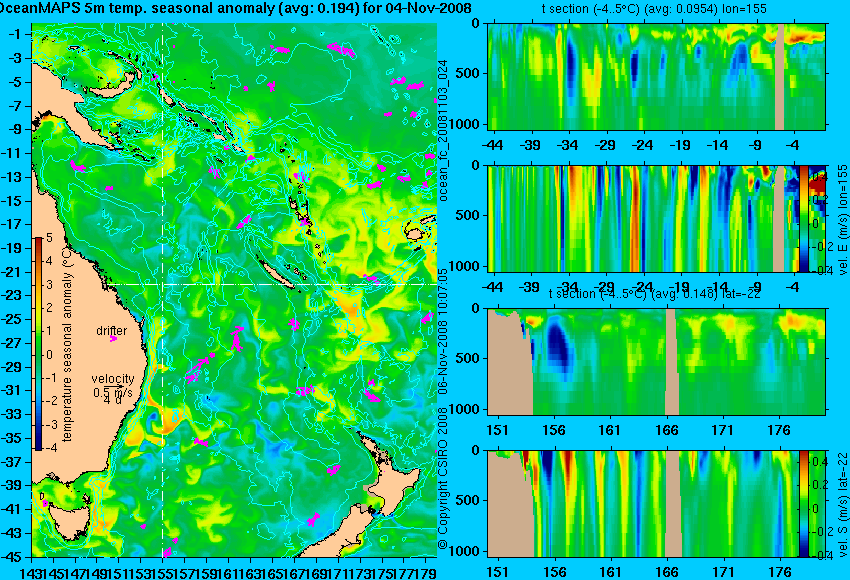This screenshot has width=850, height=580.
Task: Click the white dashed lon=155 line on the map
Action: pyautogui.click(x=162, y=290)
